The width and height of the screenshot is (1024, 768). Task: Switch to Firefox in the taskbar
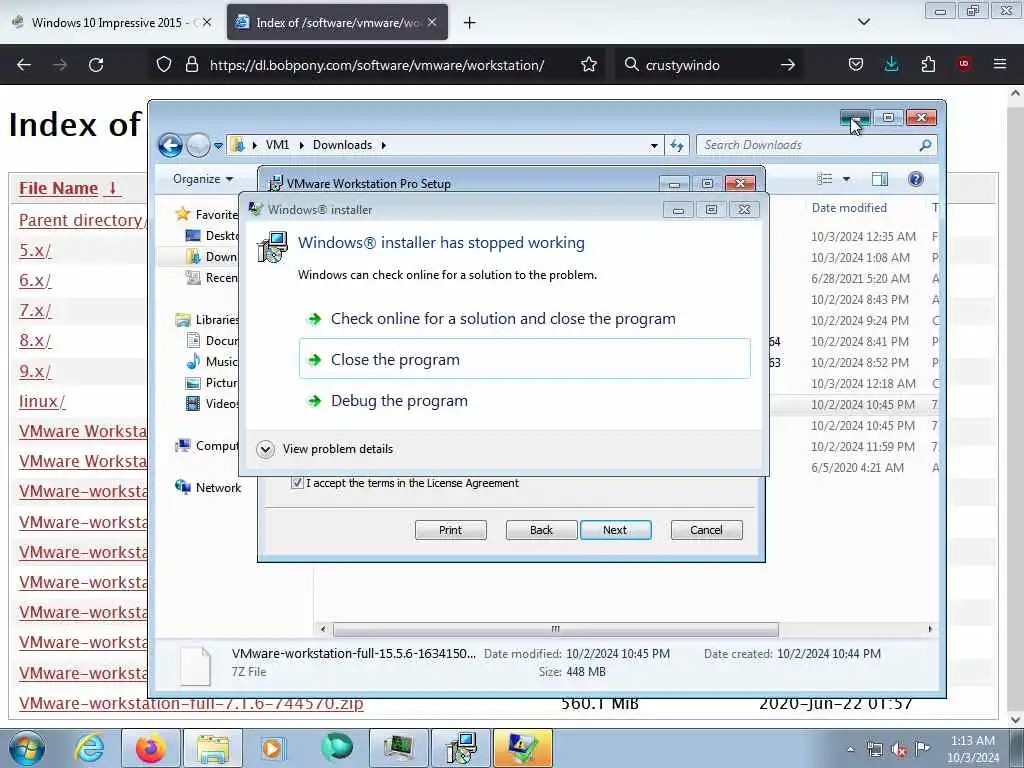click(x=151, y=748)
